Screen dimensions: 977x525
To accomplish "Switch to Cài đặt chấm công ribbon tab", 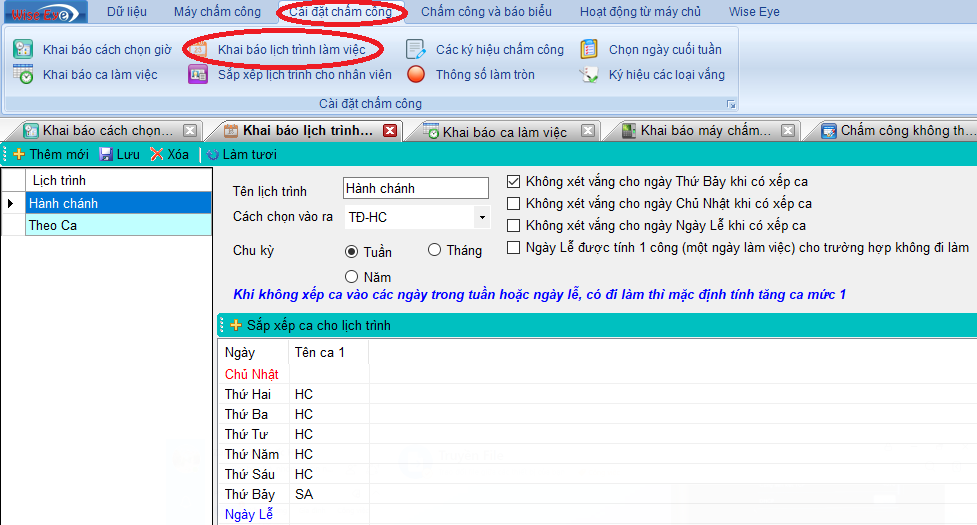I will (341, 12).
